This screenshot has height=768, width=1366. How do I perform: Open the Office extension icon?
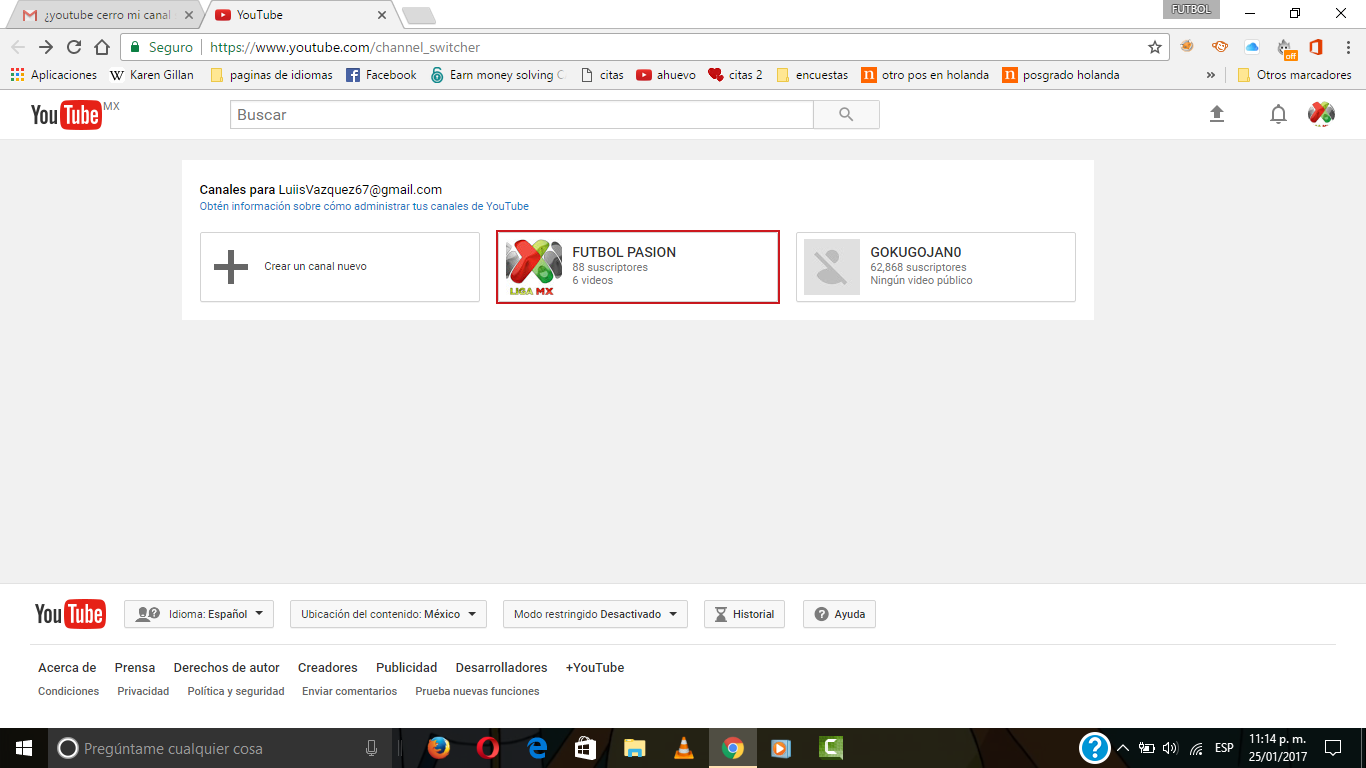pos(1316,47)
